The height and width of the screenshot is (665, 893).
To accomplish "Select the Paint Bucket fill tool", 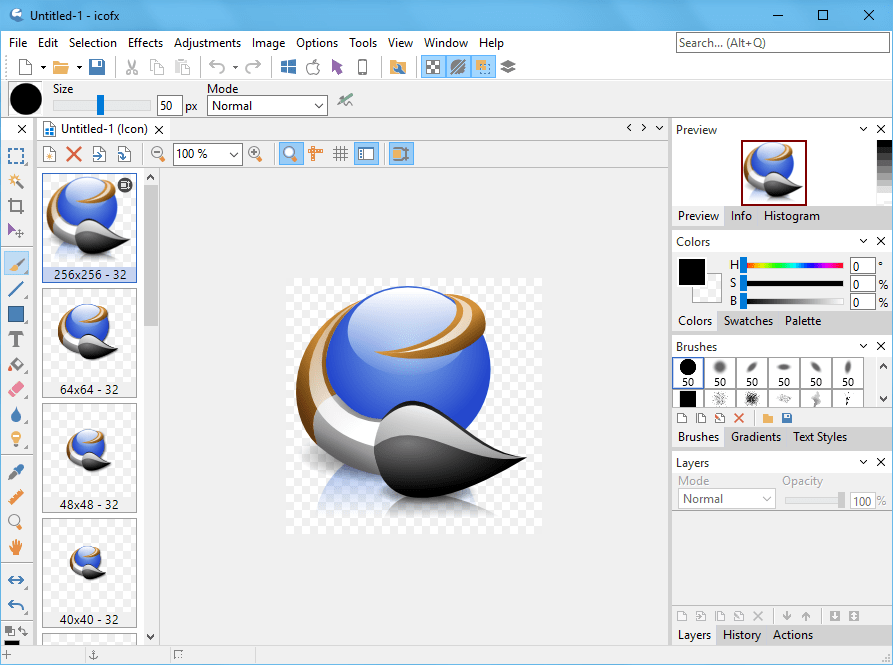I will pos(16,364).
